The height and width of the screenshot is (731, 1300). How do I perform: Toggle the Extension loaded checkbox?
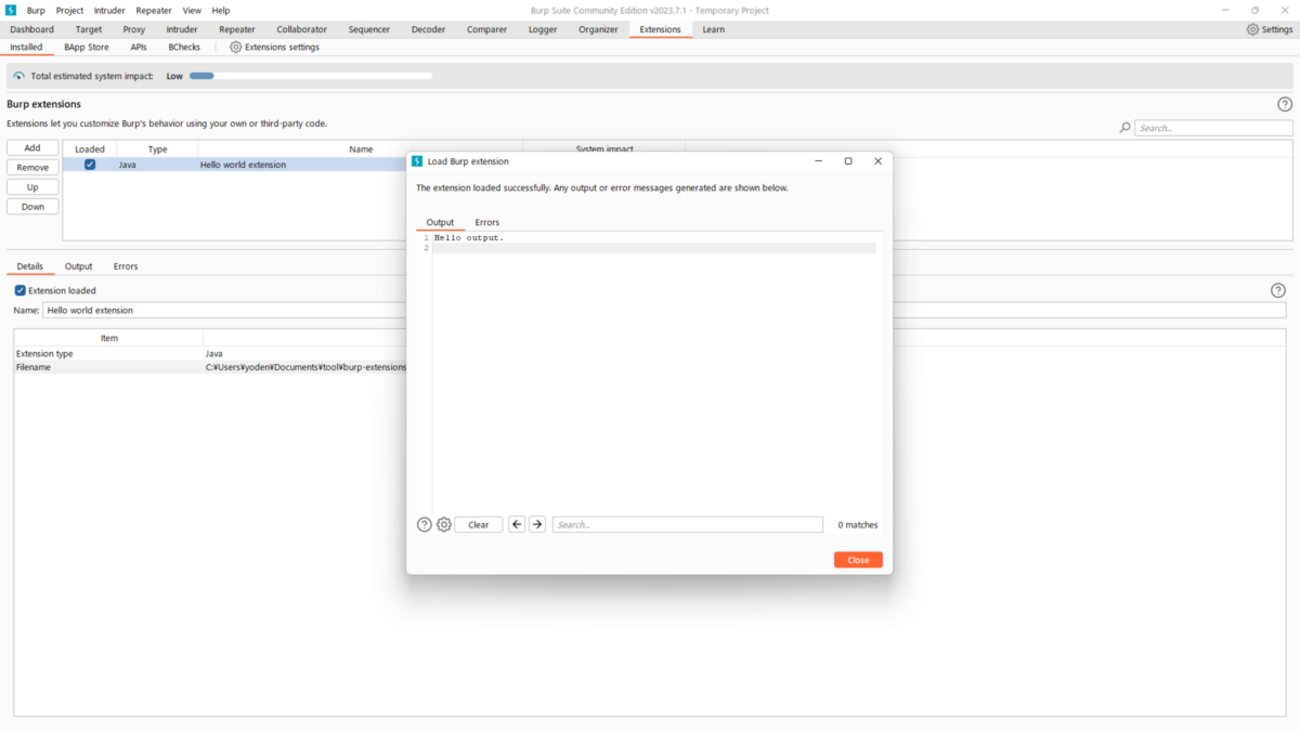point(20,291)
